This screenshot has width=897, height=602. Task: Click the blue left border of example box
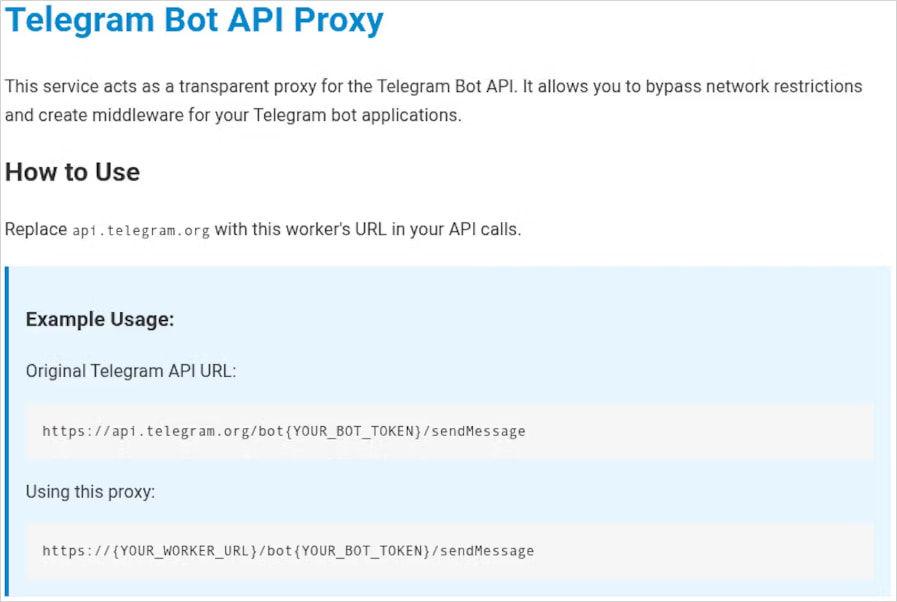click(x=7, y=431)
